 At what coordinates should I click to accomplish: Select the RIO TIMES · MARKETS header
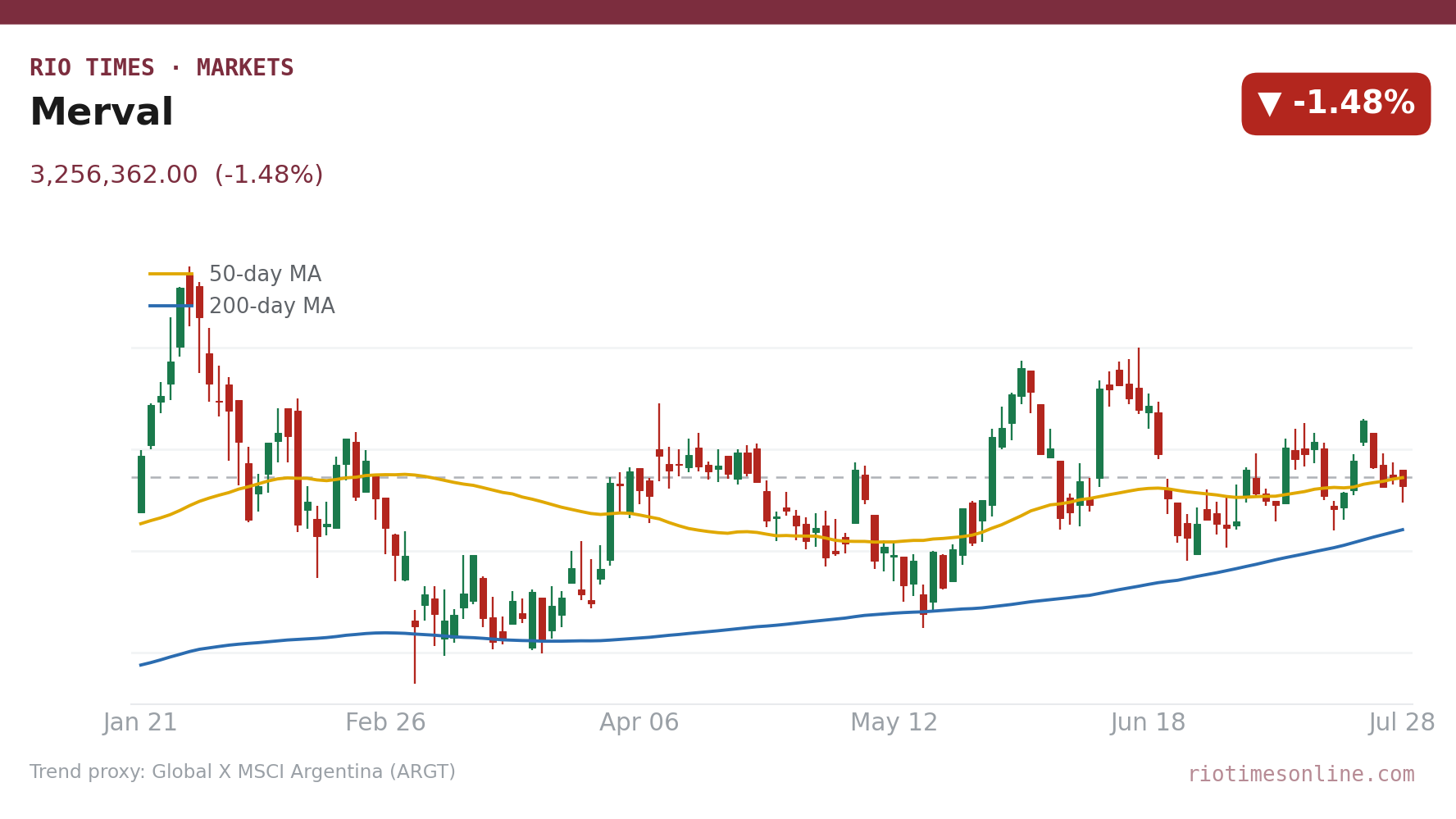click(x=162, y=68)
